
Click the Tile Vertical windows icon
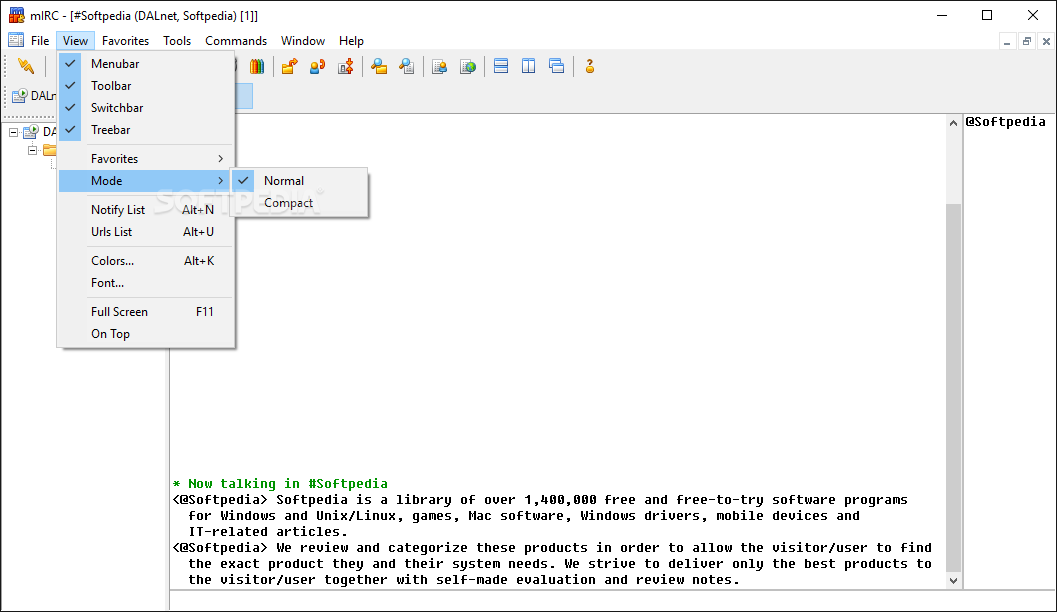pos(528,66)
